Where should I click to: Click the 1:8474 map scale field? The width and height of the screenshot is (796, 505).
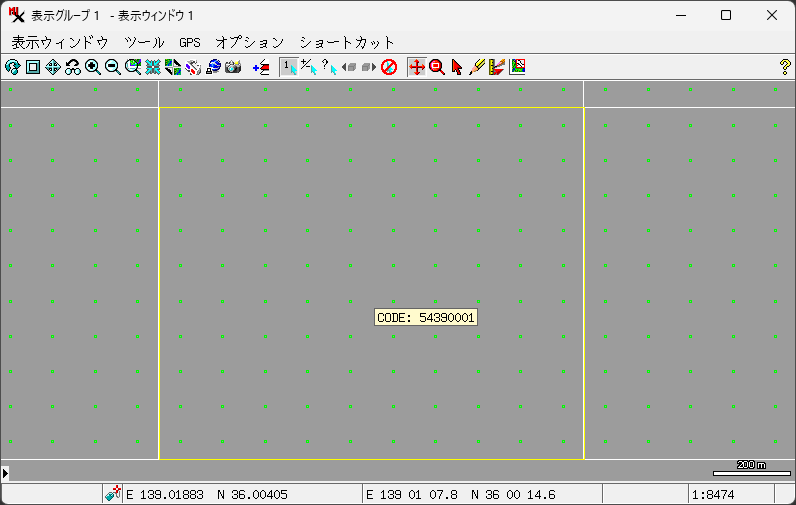(x=730, y=495)
